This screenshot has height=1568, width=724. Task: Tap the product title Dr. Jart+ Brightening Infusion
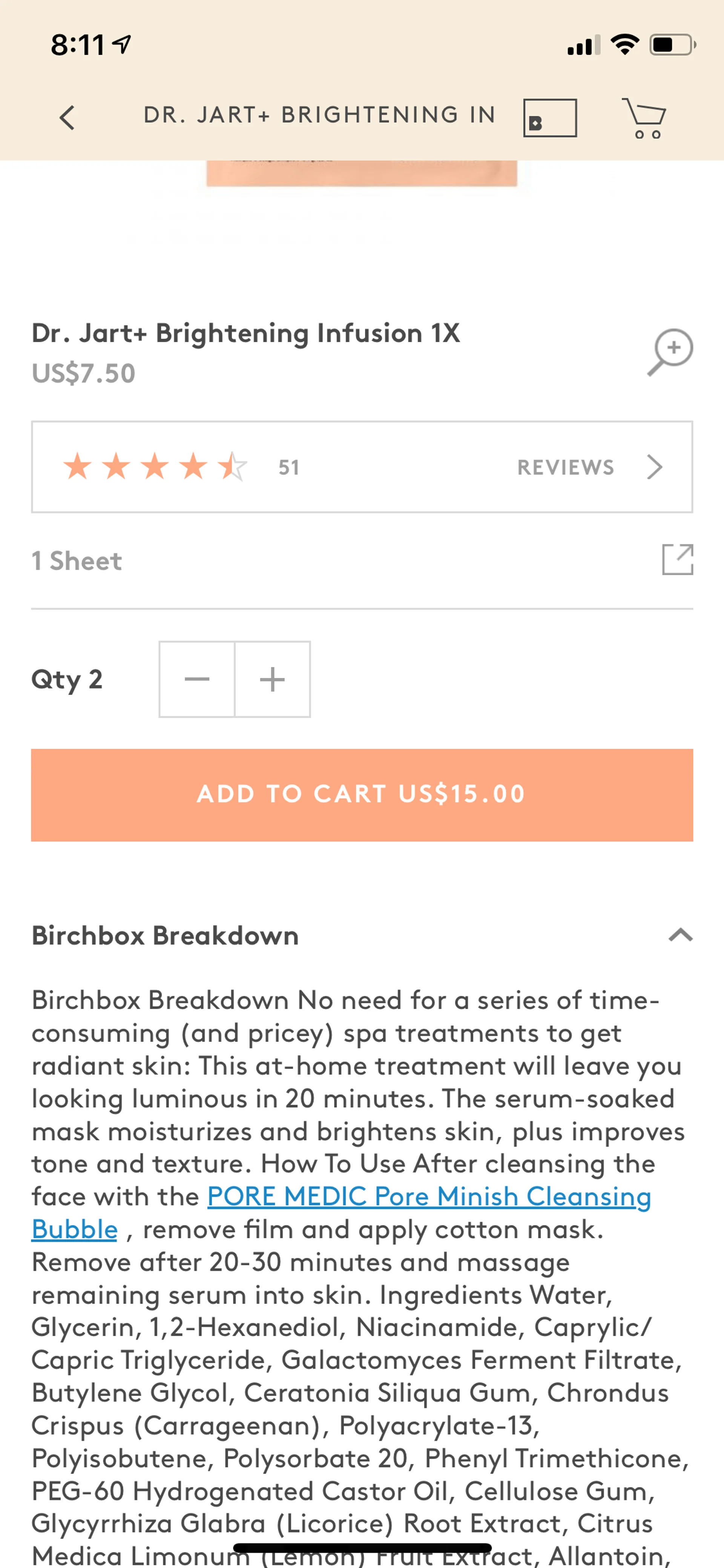(x=246, y=333)
